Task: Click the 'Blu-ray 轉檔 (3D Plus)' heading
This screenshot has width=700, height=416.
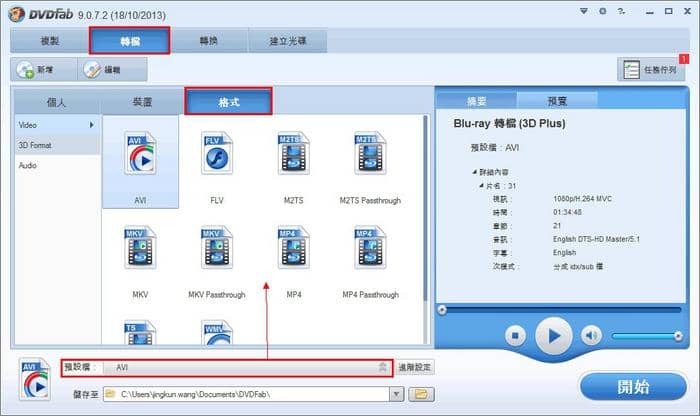Action: click(509, 123)
